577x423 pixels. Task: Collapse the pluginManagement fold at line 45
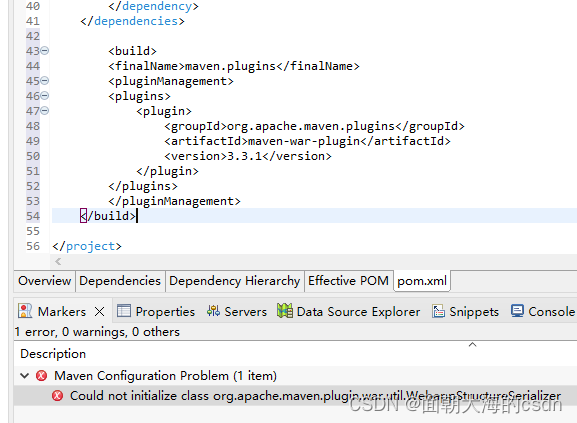pos(45,81)
